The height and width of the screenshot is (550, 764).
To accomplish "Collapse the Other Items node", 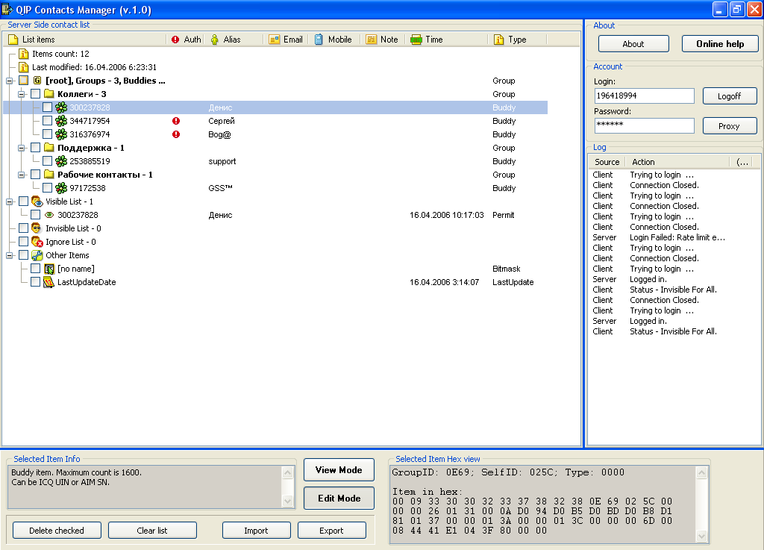I will (x=10, y=255).
